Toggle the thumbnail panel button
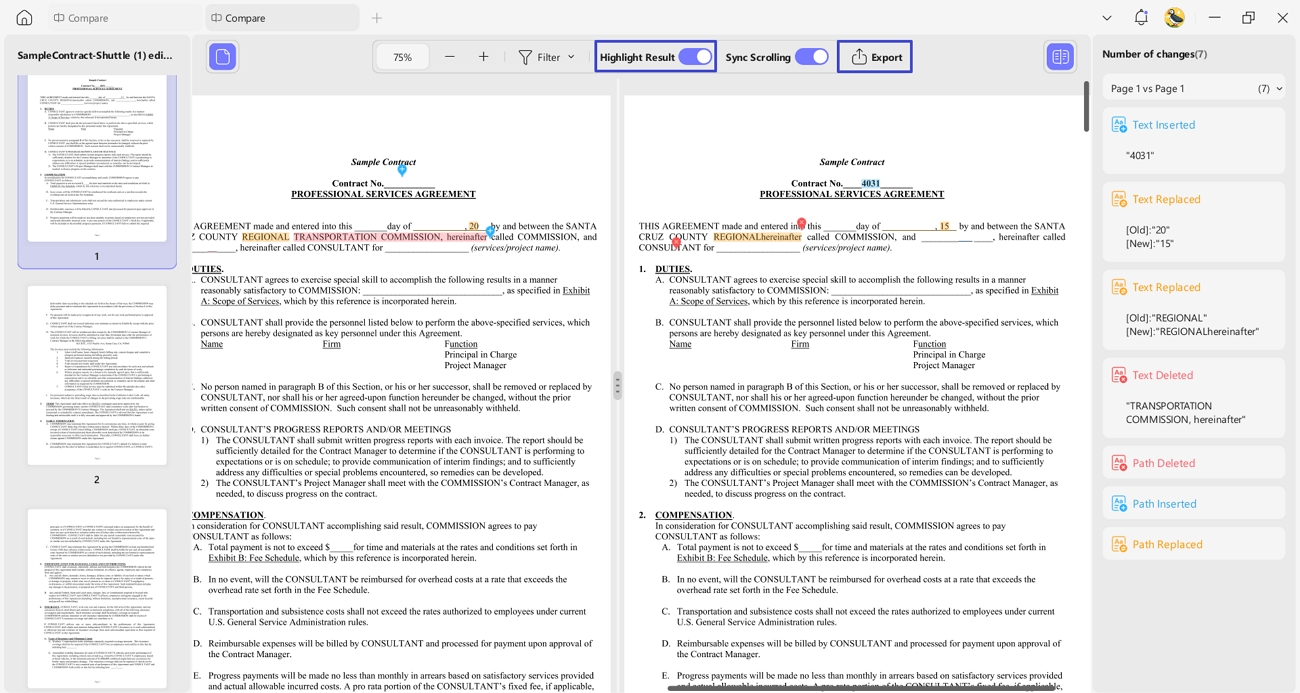 223,57
